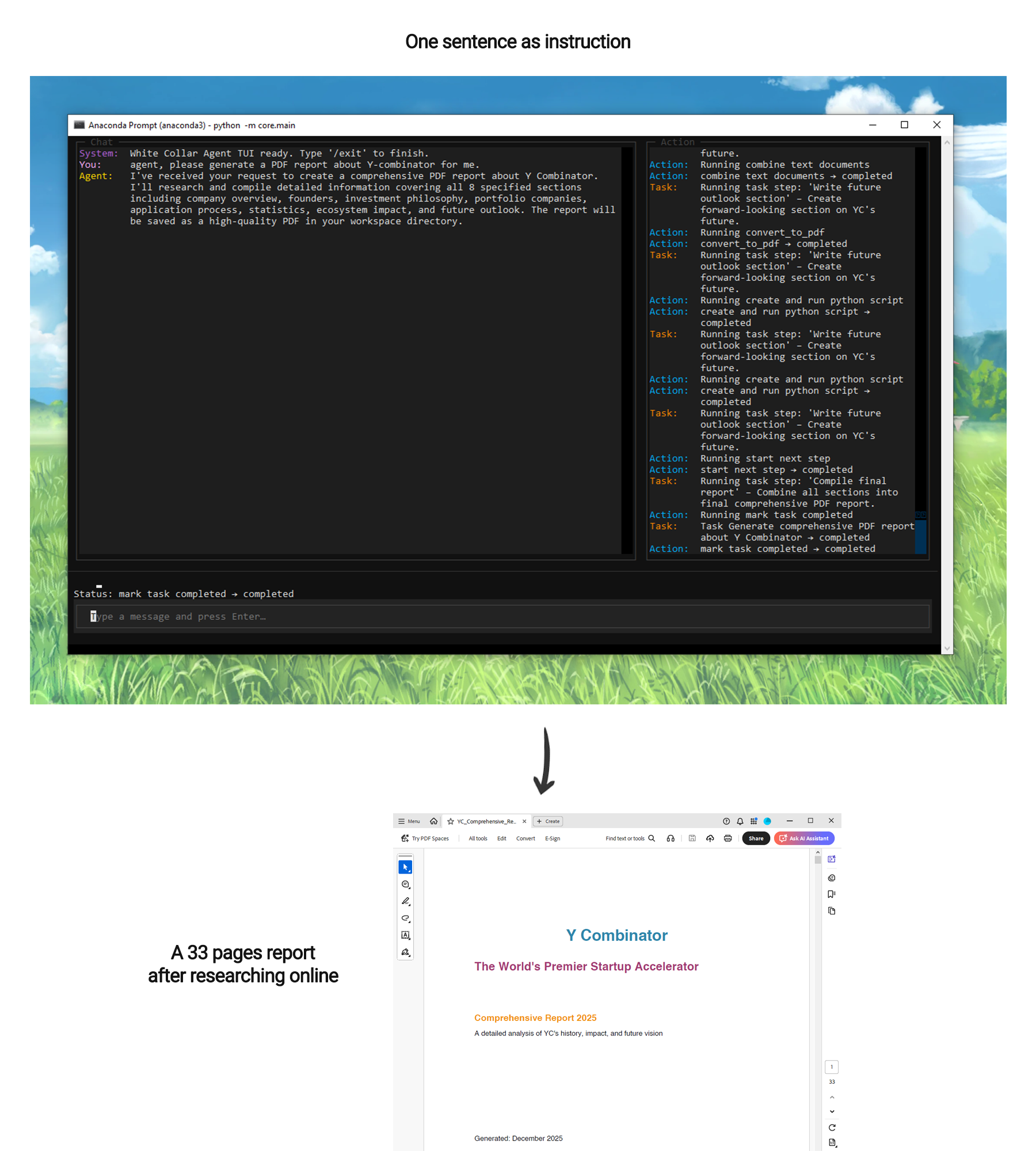Switch to the E-Sign tab
This screenshot has width=1036, height=1151.
click(x=552, y=839)
